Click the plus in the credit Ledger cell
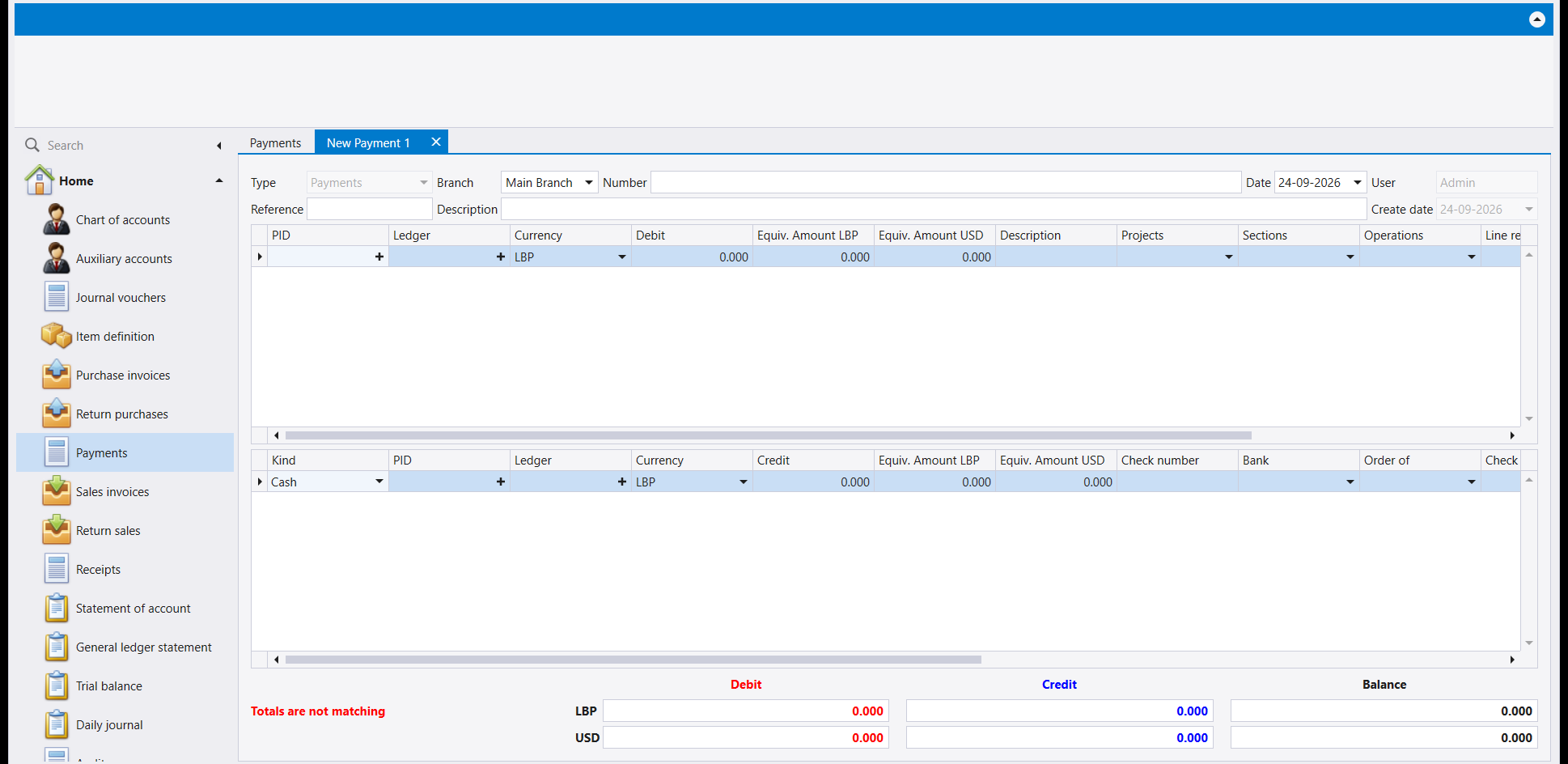1568x764 pixels. point(622,482)
